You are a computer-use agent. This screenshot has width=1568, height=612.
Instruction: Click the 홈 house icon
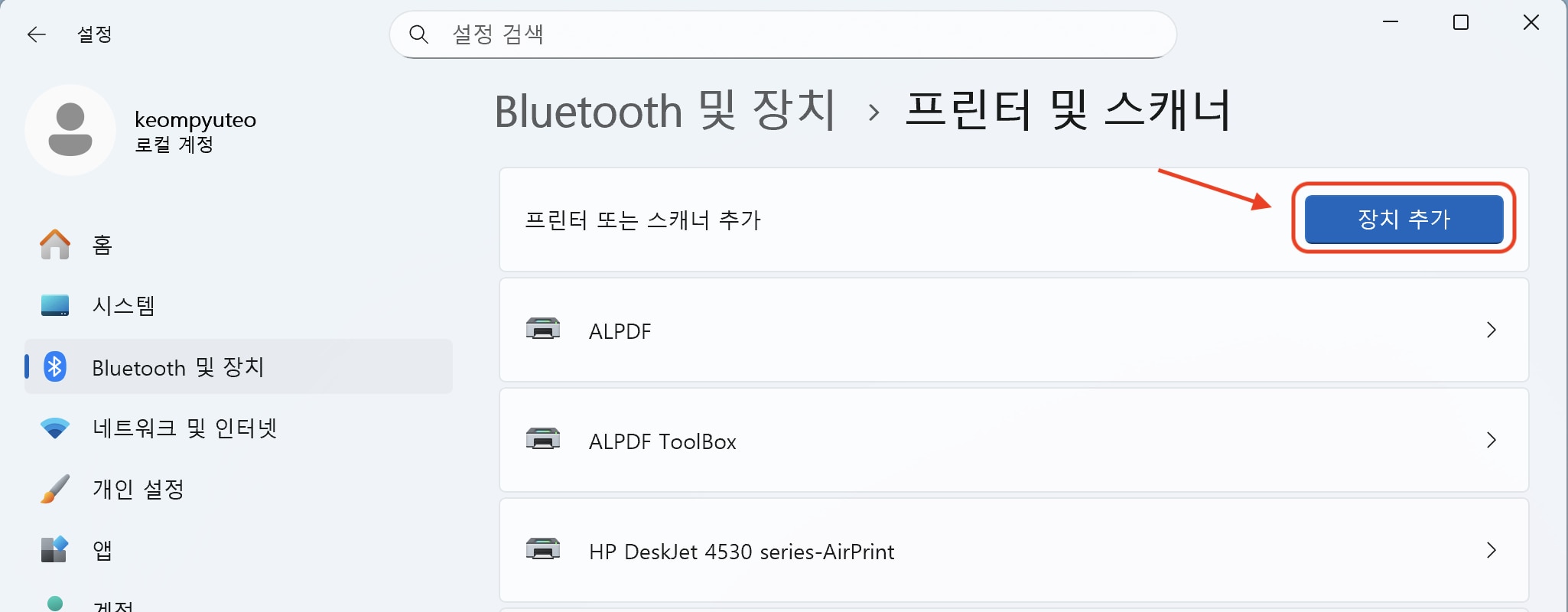coord(55,245)
